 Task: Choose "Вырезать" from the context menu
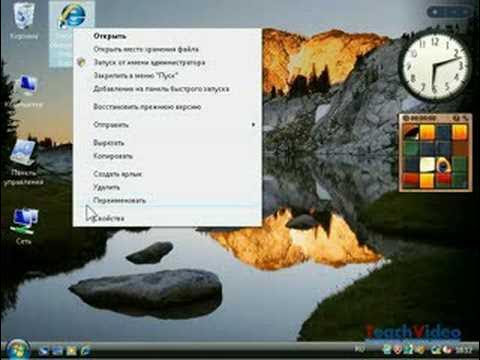point(167,143)
